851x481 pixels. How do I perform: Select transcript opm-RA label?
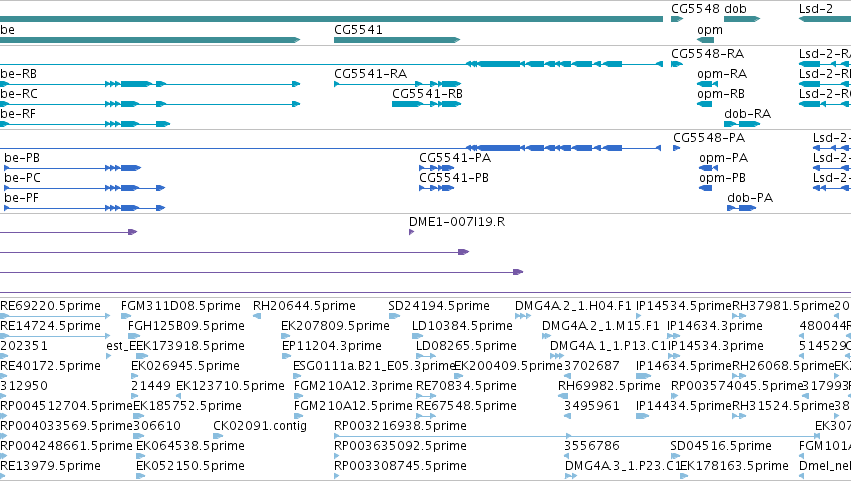coord(722,74)
